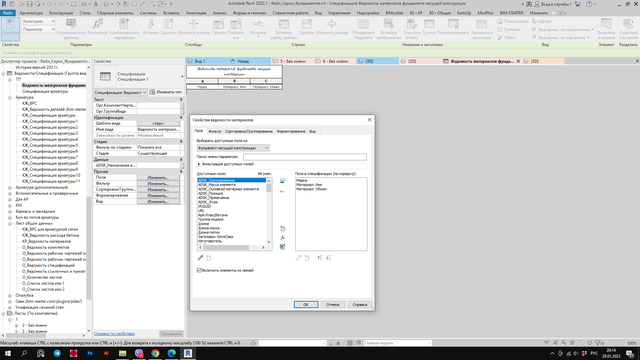Expand Фильтрация доступных полей section
Image resolution: width=640 pixels, height=360 pixels.
pos(199,164)
